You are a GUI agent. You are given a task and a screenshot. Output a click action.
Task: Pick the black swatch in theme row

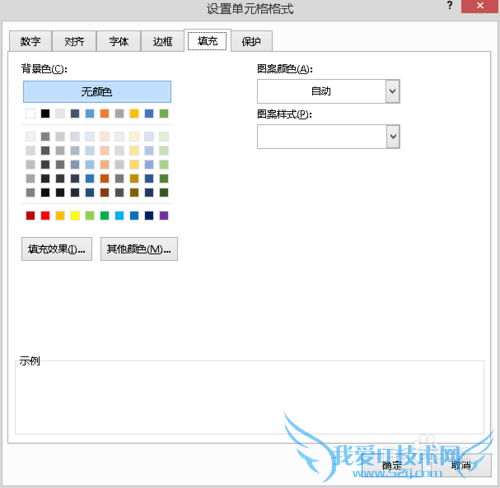pyautogui.click(x=45, y=114)
